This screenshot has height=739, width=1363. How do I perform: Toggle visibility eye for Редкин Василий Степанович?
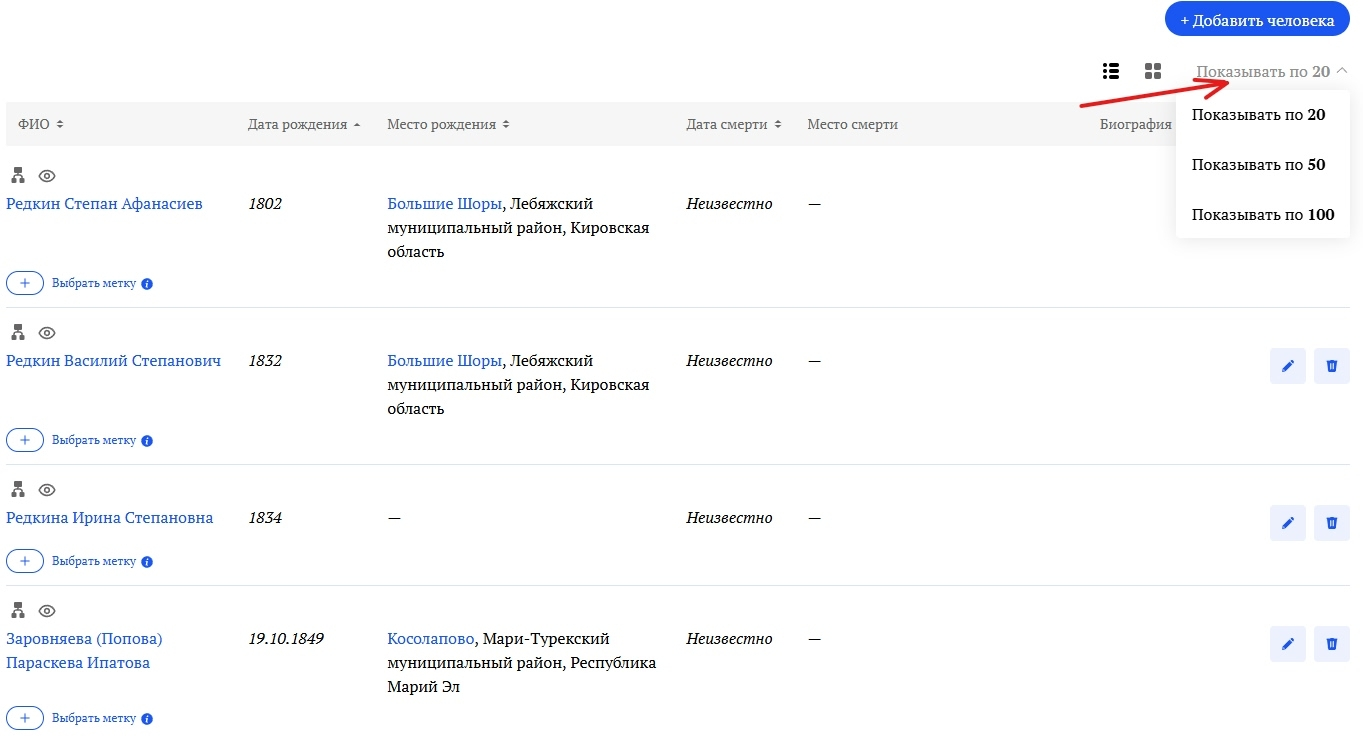tap(46, 333)
